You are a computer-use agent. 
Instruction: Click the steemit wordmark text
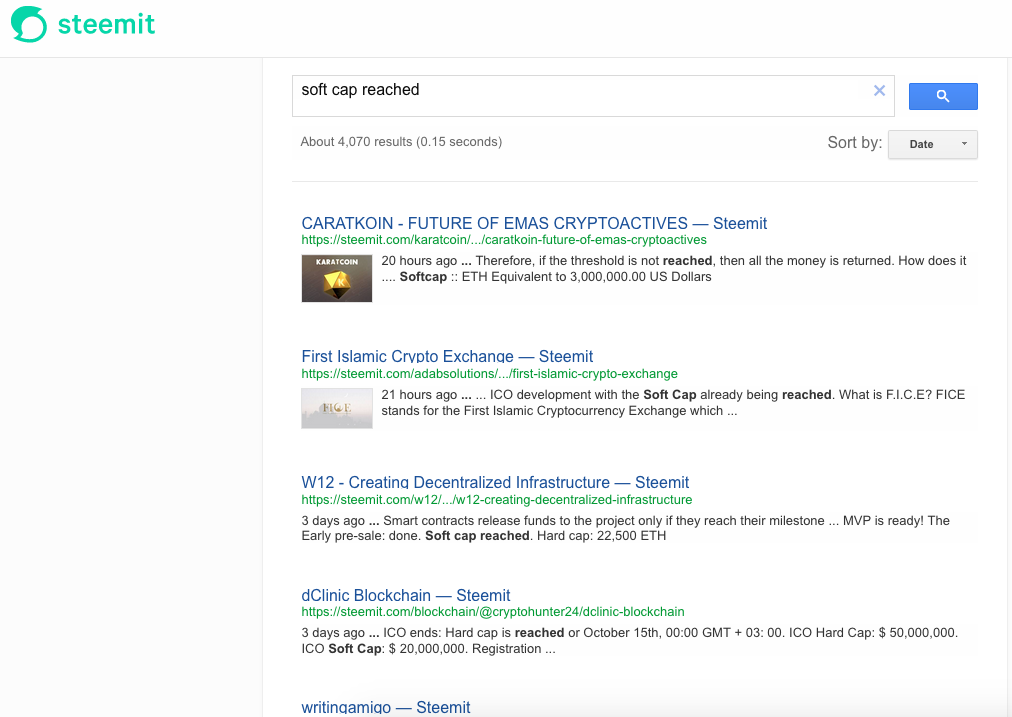[106, 25]
